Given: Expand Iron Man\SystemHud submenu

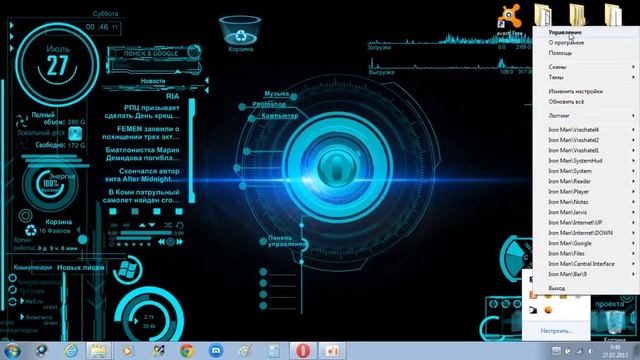Looking at the screenshot, I should point(586,160).
